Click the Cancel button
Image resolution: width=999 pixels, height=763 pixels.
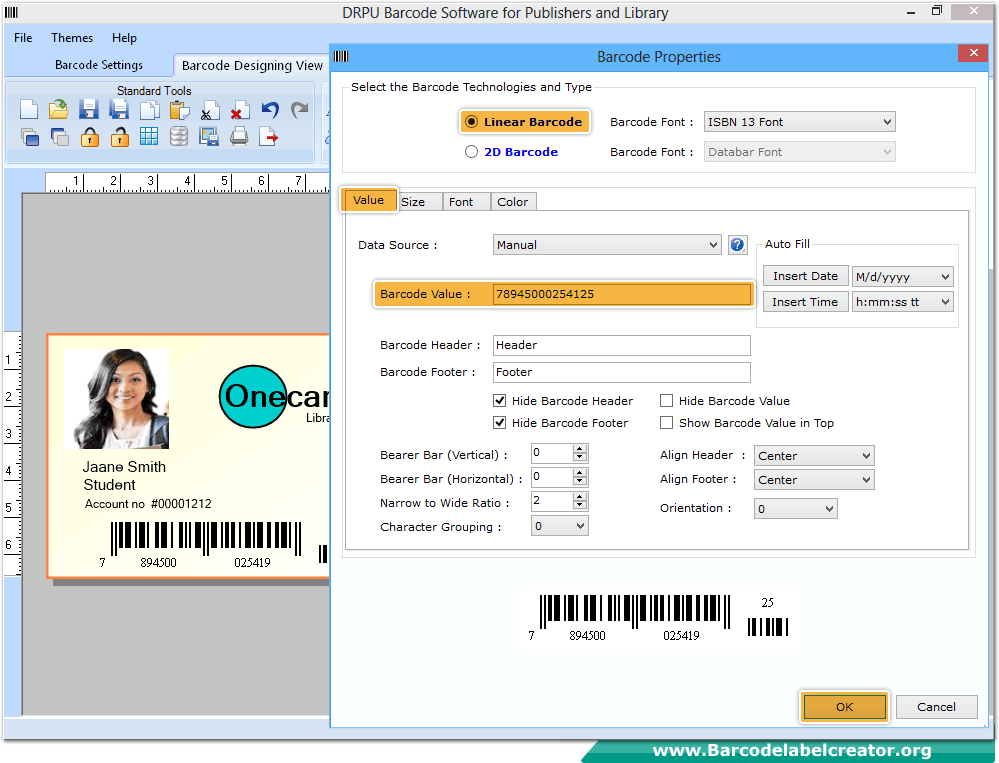(x=937, y=707)
